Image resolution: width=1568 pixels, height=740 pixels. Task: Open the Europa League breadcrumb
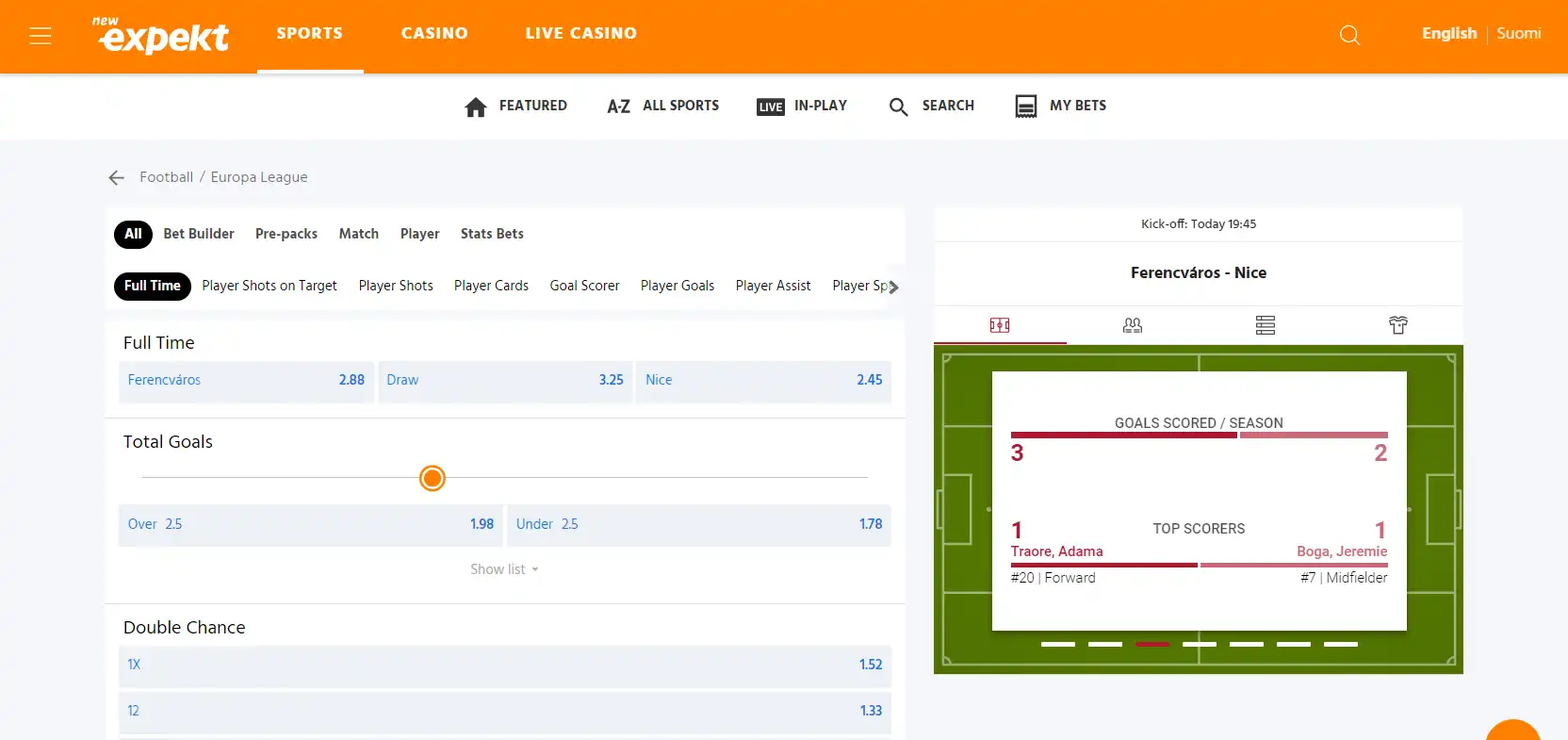(259, 177)
